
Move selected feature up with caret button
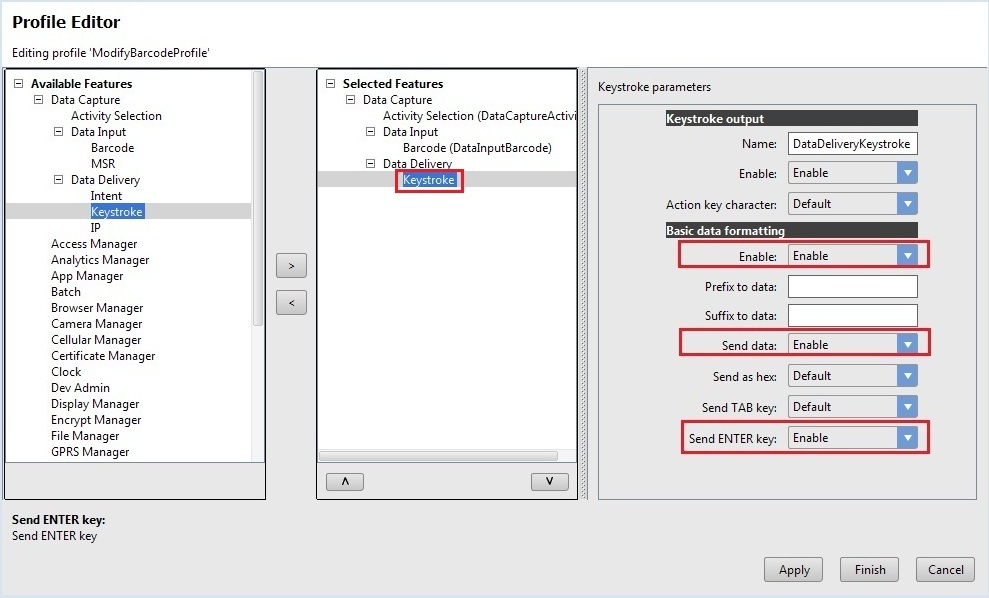pos(345,481)
